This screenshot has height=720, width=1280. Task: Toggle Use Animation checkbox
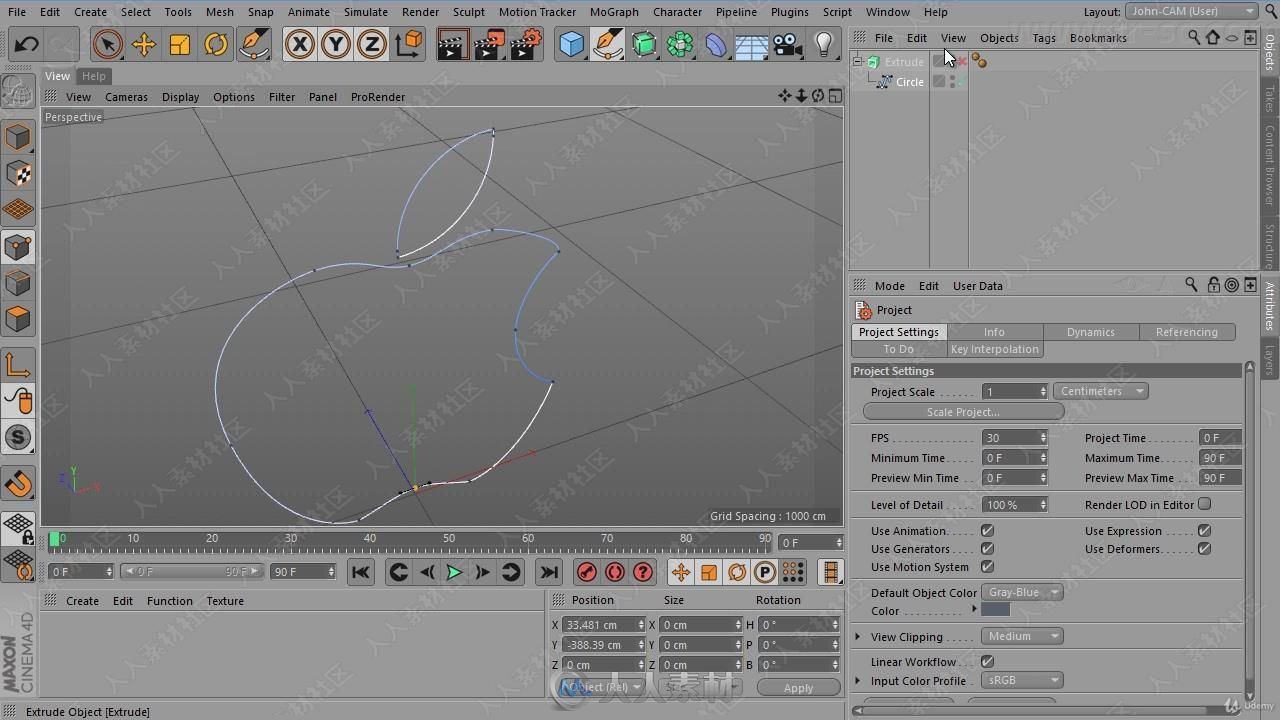point(987,530)
